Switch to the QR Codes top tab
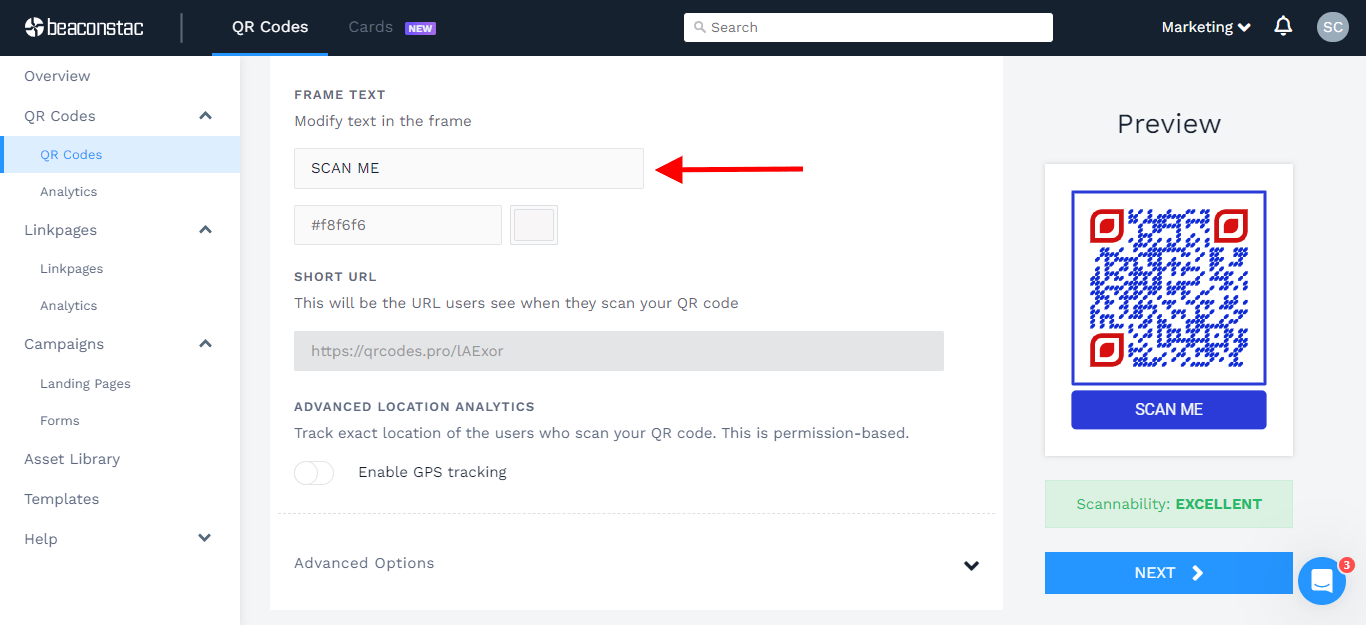Image resolution: width=1366 pixels, height=625 pixels. click(270, 27)
